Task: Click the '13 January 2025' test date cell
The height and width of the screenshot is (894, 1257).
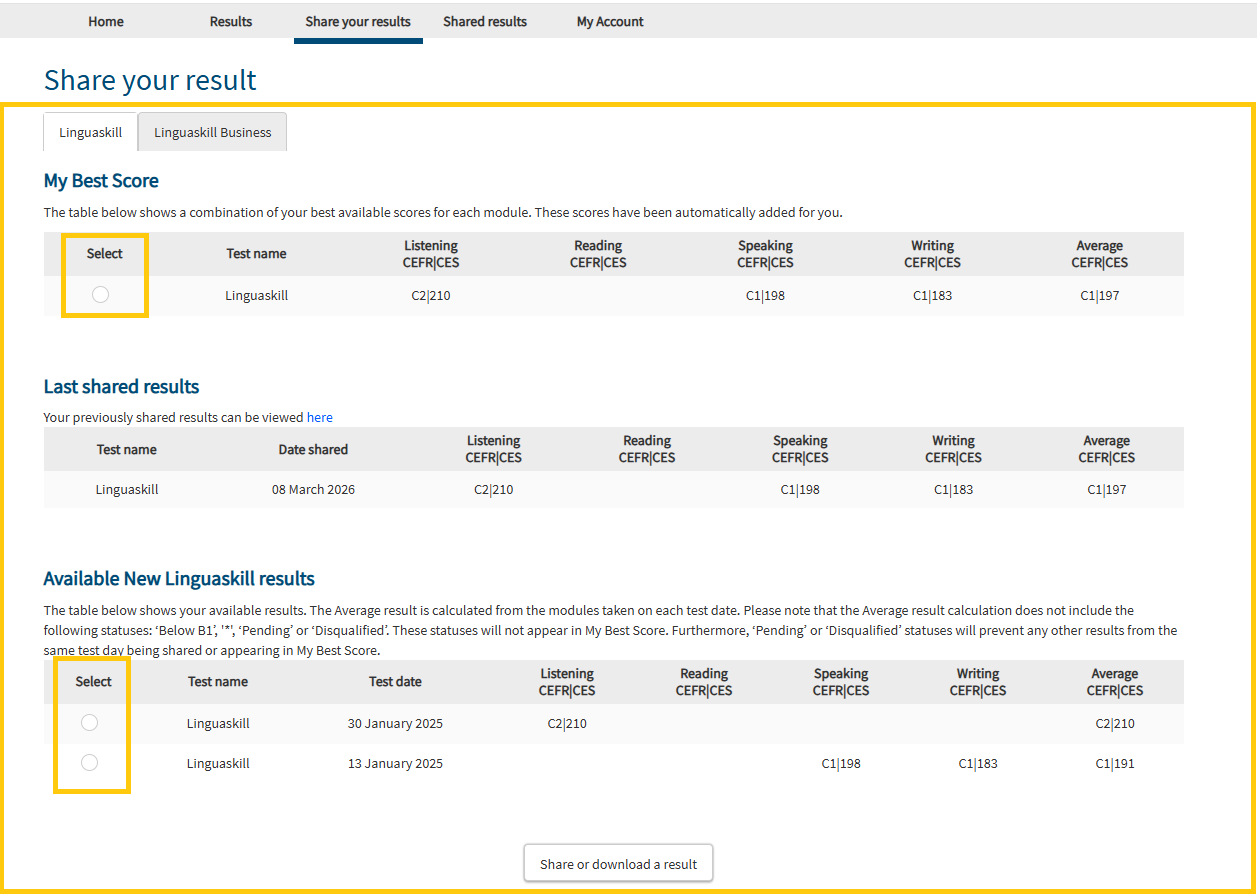Action: pyautogui.click(x=395, y=763)
